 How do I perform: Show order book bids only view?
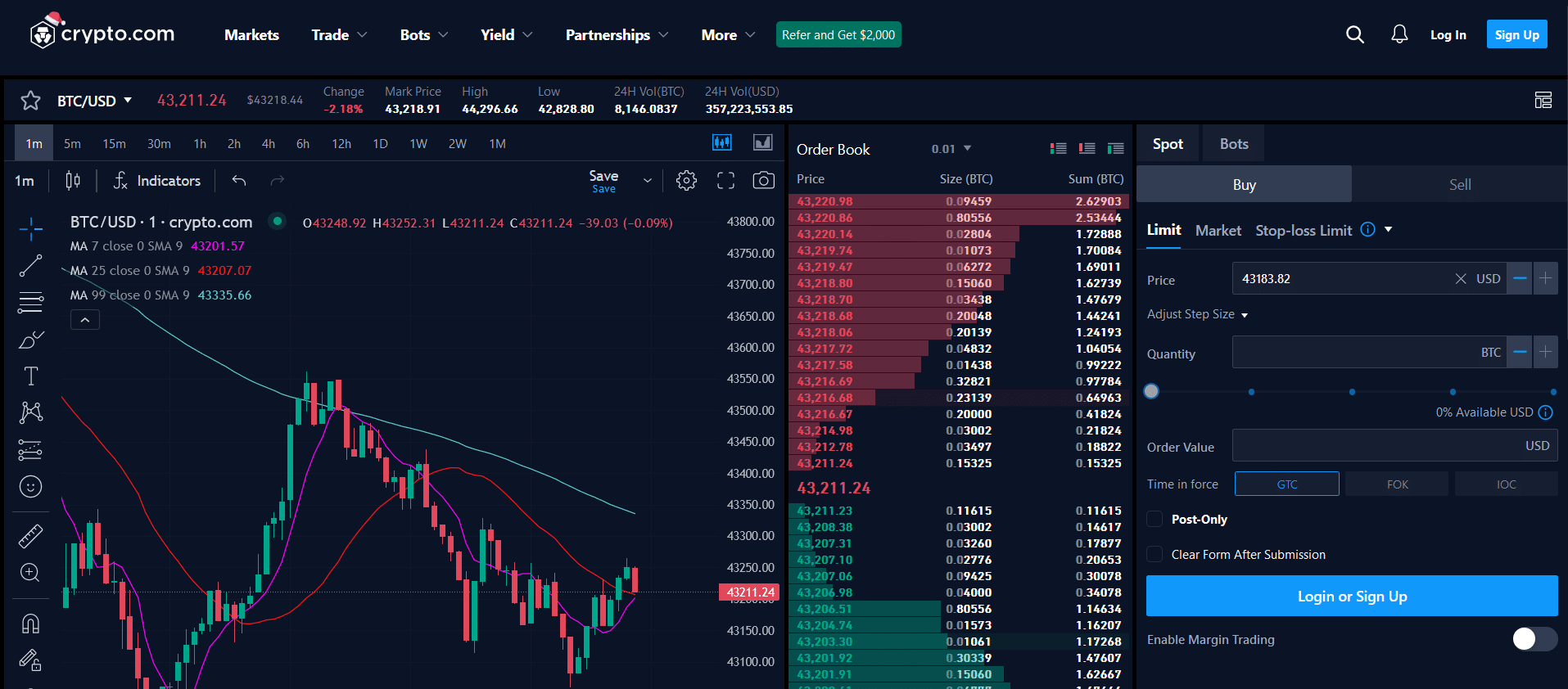point(1115,148)
